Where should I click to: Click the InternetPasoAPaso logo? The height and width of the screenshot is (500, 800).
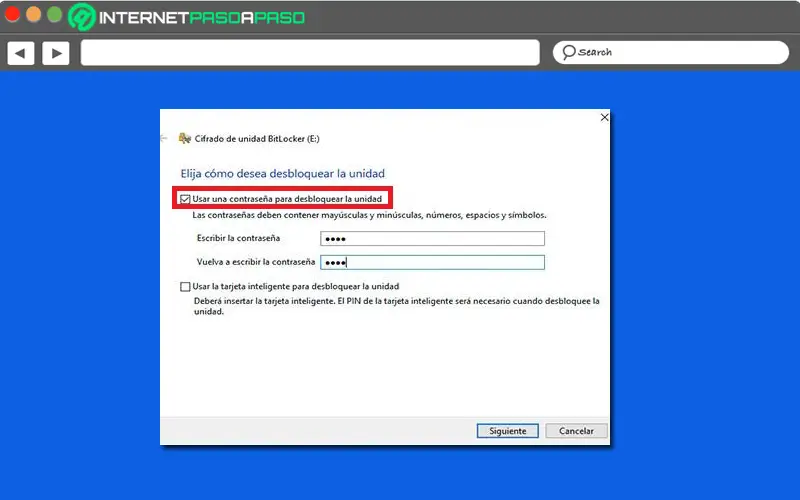[187, 17]
